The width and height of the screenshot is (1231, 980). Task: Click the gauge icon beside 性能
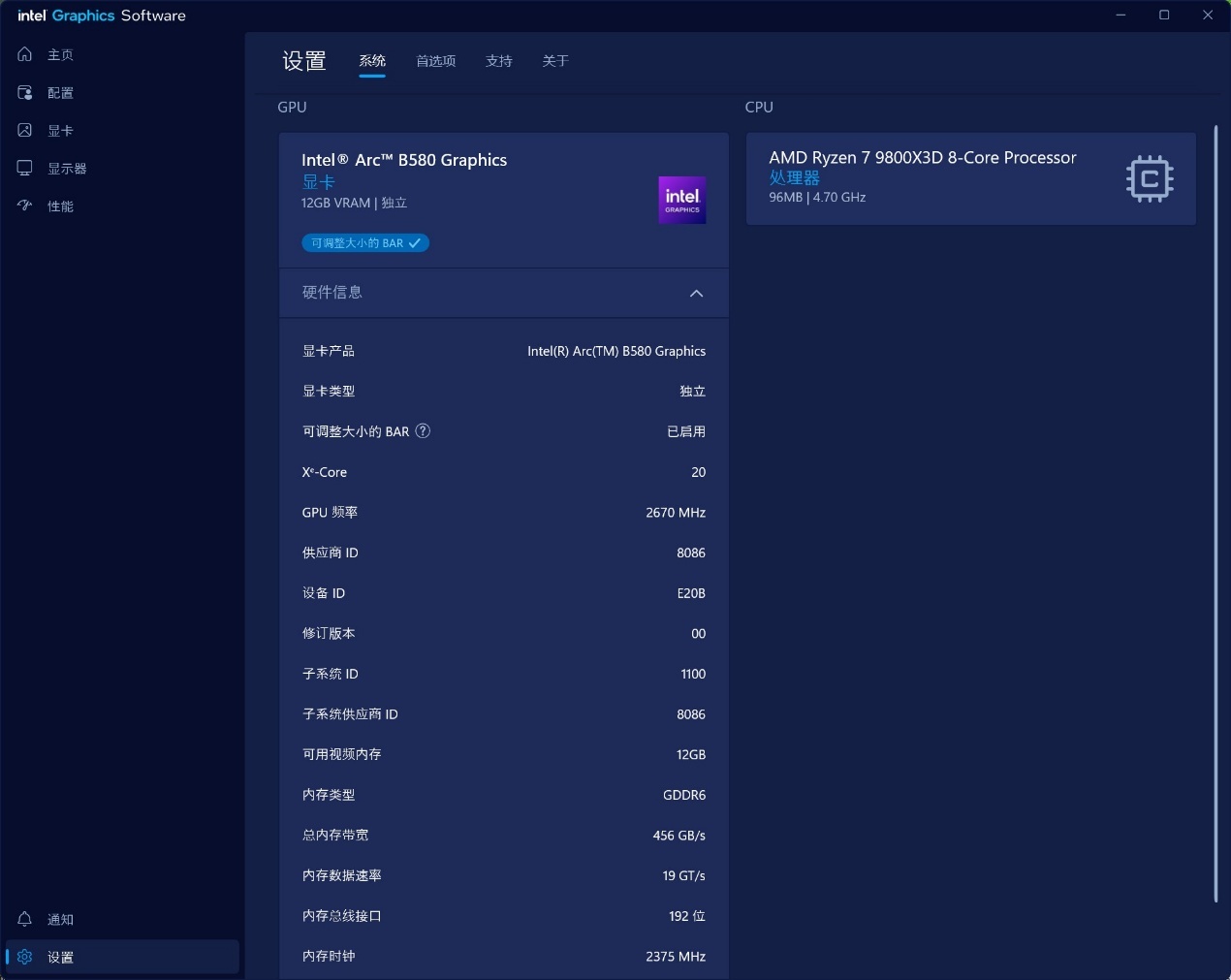25,205
